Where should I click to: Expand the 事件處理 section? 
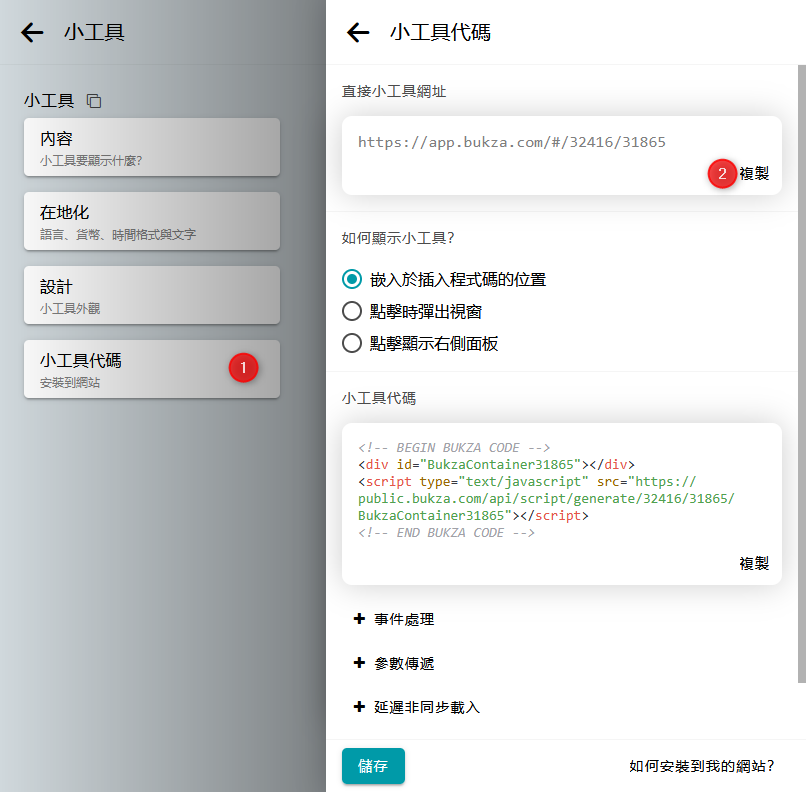point(404,619)
